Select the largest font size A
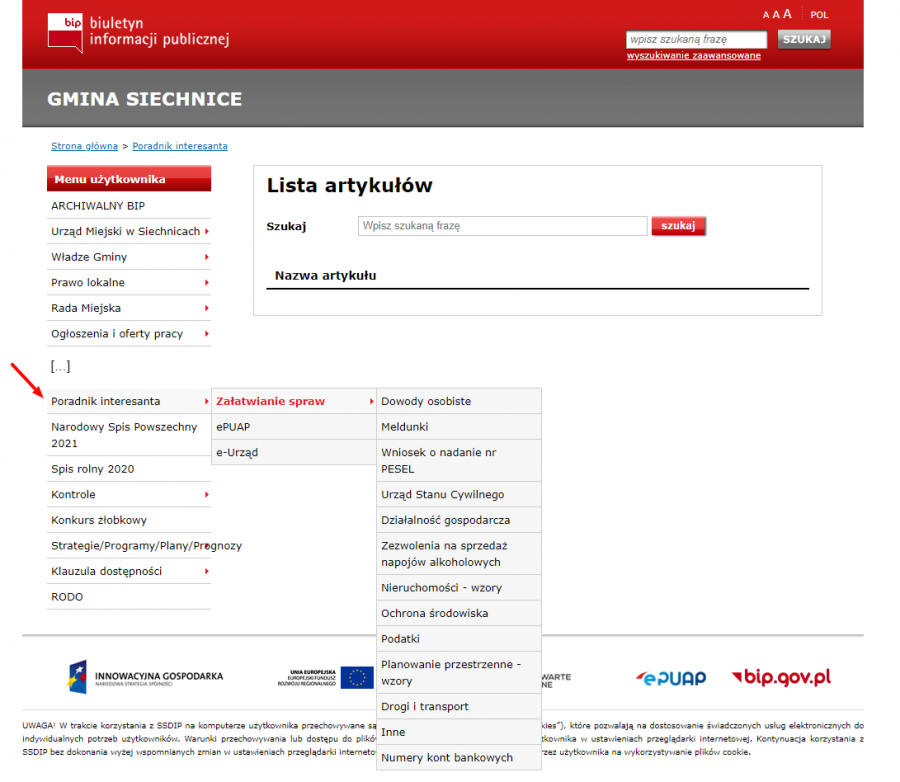 tap(787, 14)
